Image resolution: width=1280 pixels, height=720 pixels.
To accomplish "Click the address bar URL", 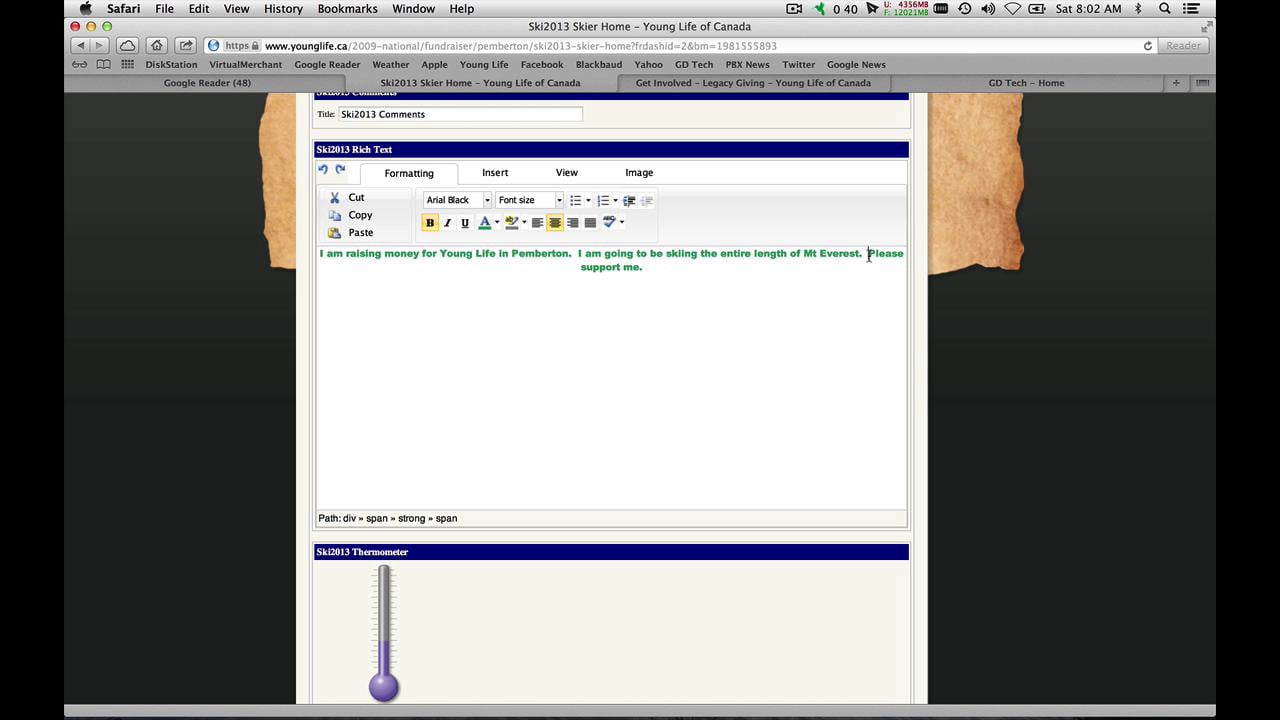I will click(520, 46).
